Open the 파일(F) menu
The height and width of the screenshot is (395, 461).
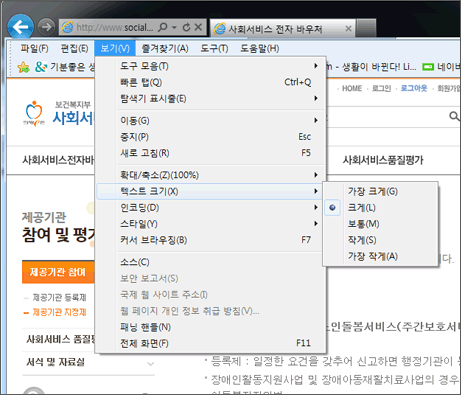(x=34, y=49)
